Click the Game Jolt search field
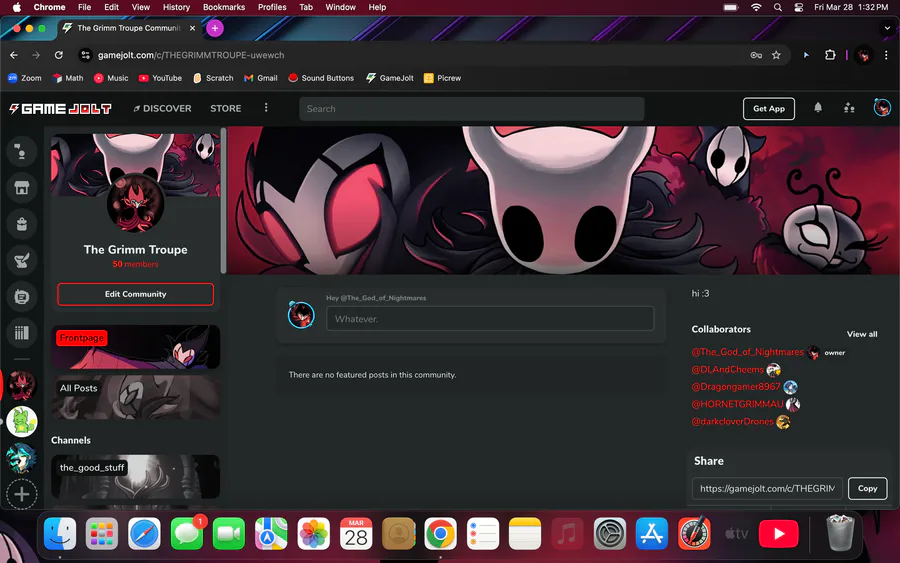This screenshot has height=563, width=900. click(x=471, y=108)
